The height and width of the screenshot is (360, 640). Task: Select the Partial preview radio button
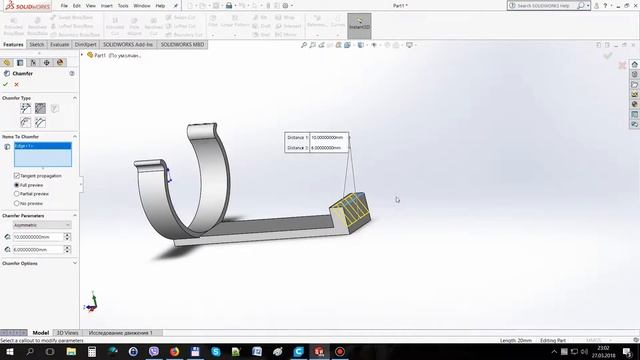[x=17, y=194]
